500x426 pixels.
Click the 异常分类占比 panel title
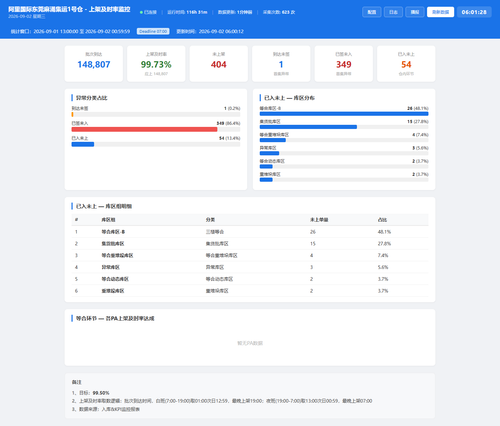pyautogui.click(x=92, y=98)
